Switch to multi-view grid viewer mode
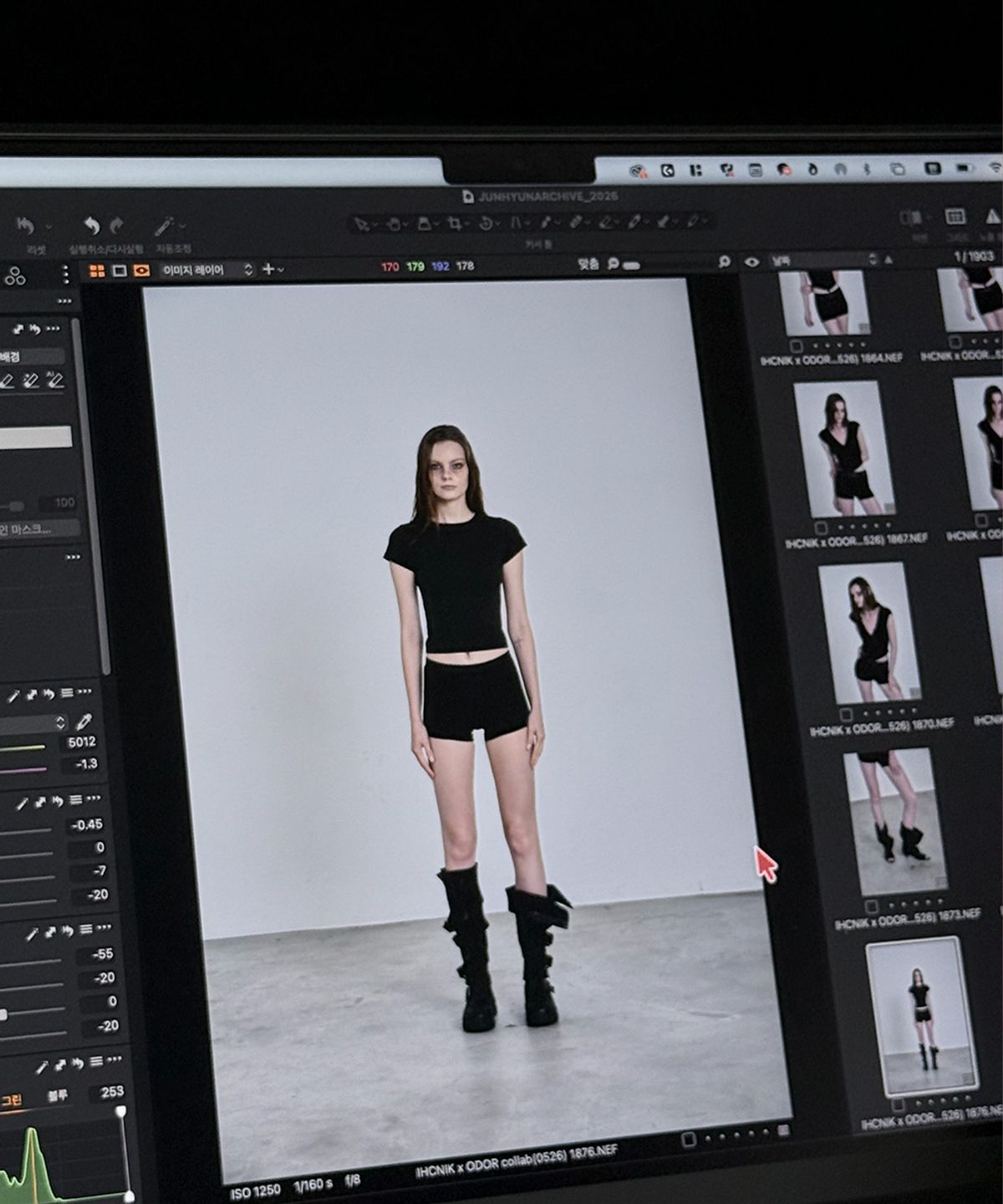Viewport: 1003px width, 1204px height. pos(97,271)
